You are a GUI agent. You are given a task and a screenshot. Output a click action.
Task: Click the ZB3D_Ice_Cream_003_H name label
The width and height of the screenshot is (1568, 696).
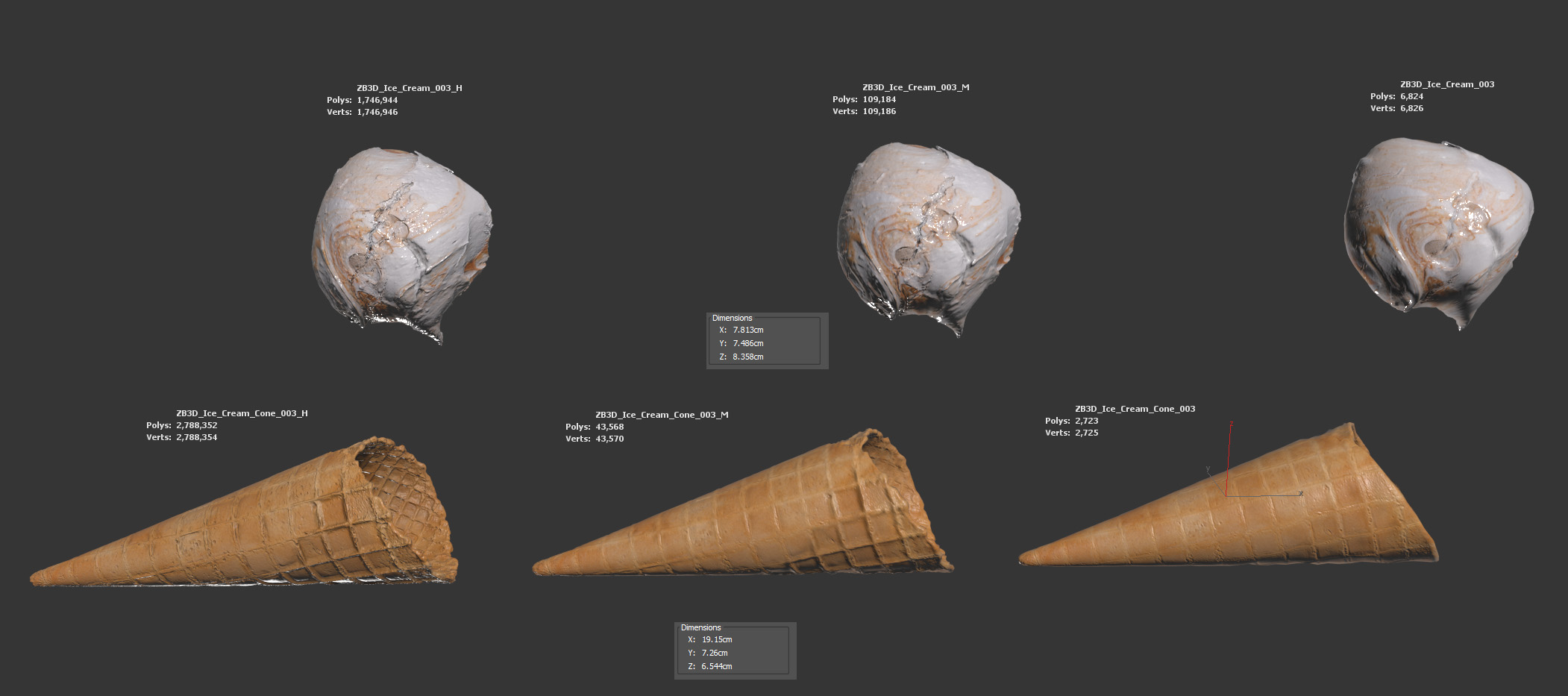[409, 88]
